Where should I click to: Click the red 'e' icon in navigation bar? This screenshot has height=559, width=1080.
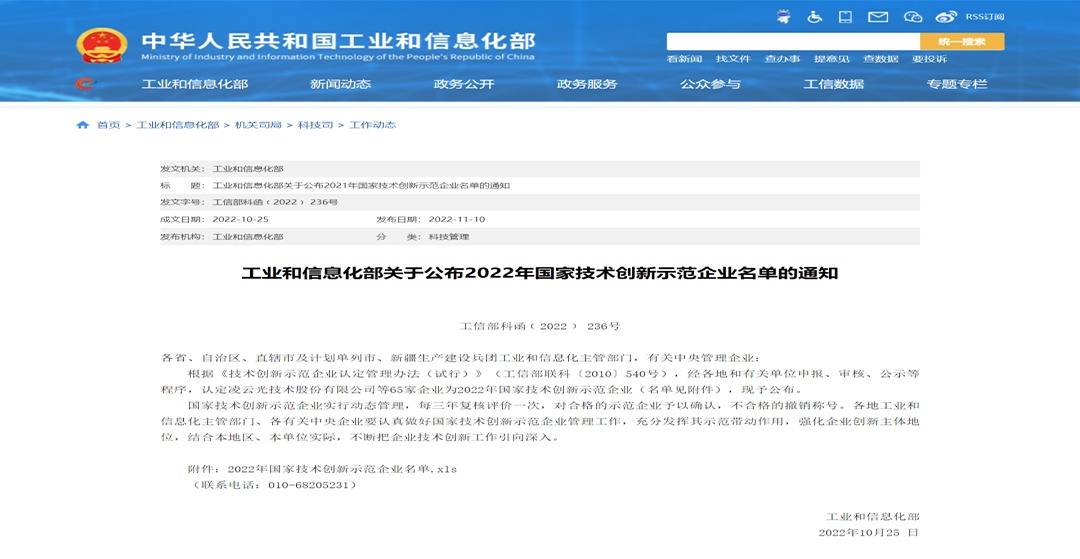[x=86, y=84]
